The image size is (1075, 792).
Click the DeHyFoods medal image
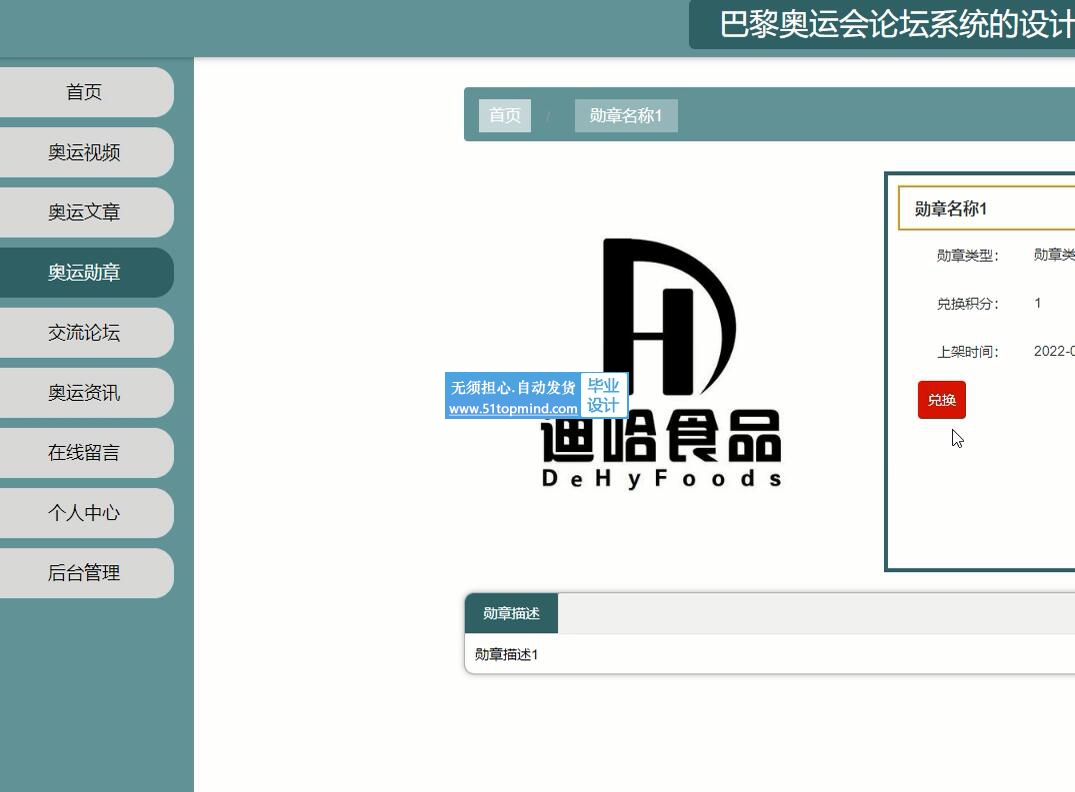(662, 363)
